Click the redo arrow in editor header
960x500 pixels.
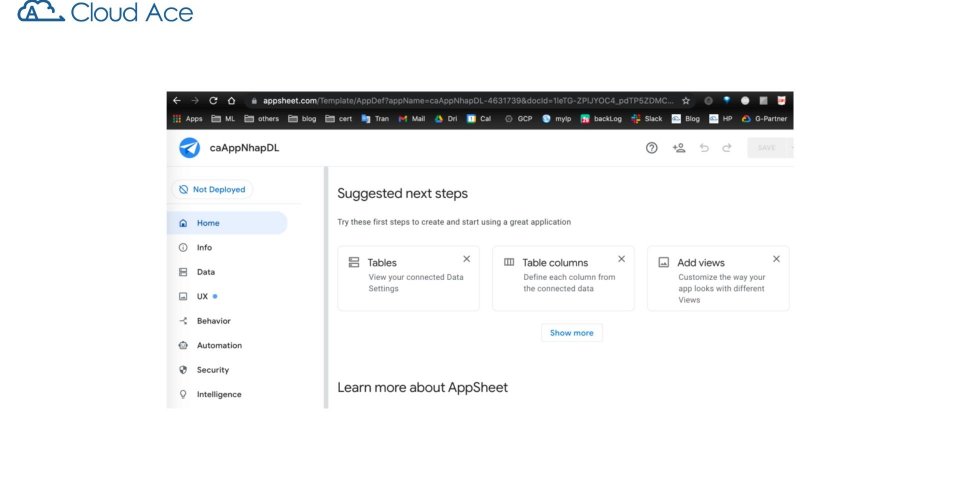[727, 147]
